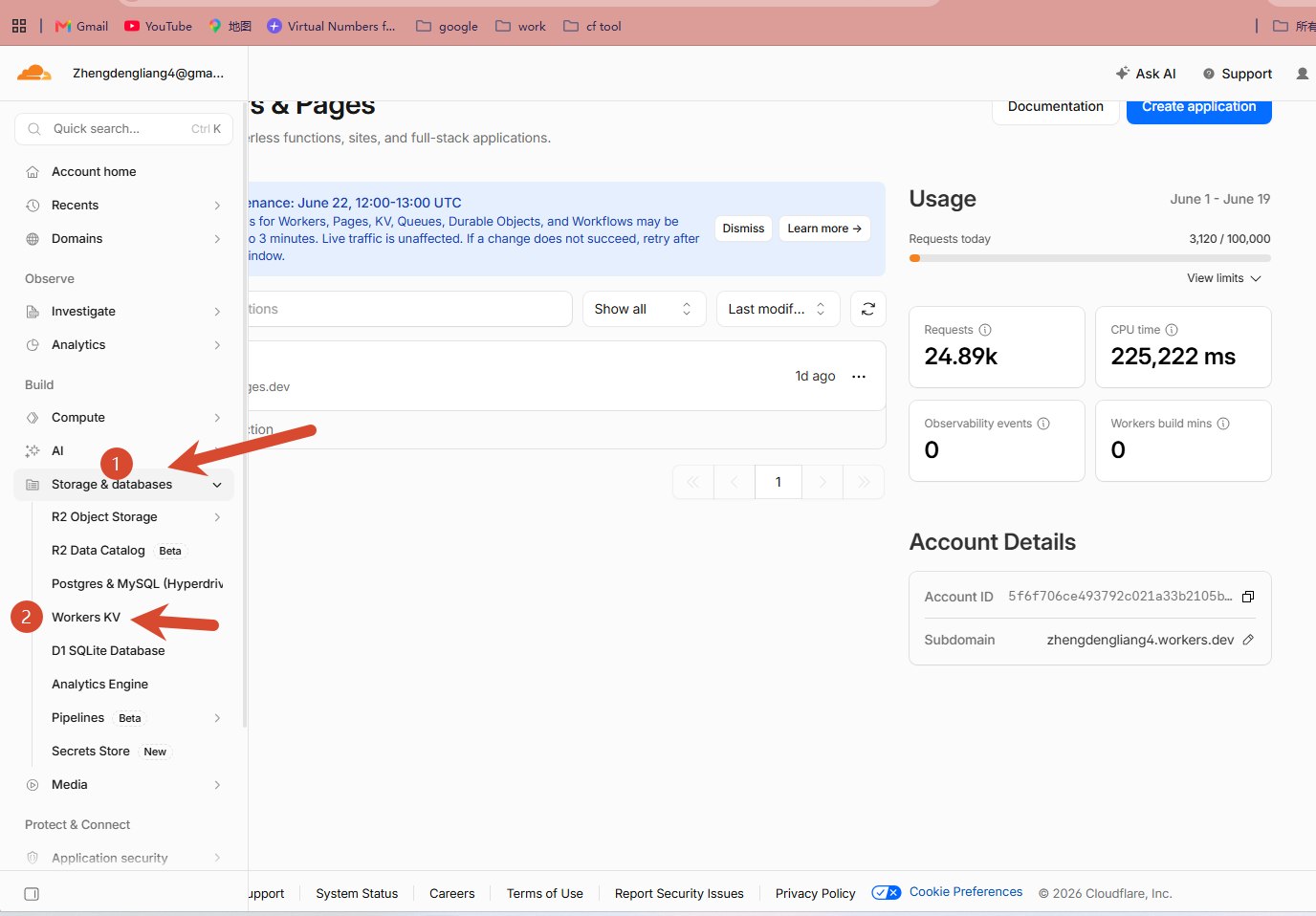Screen dimensions: 1316x916
Task: Open the Last modified sort dropdown
Action: click(778, 309)
